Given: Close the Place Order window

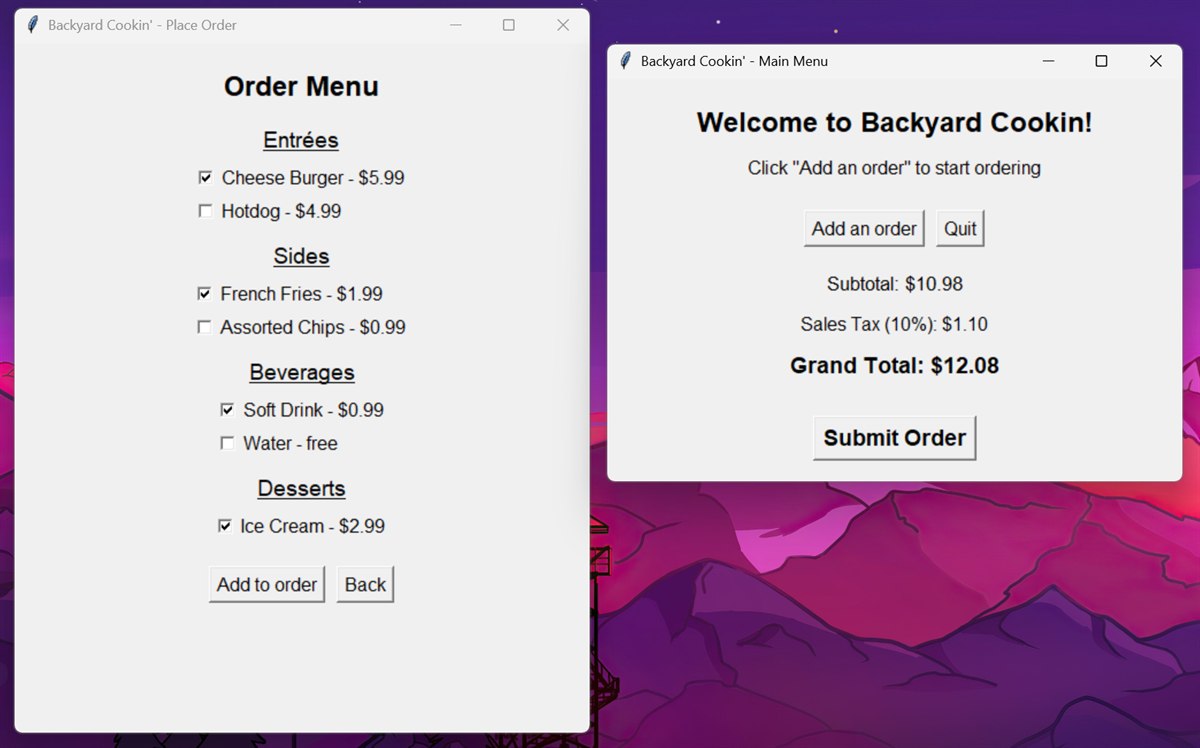Looking at the screenshot, I should [563, 25].
